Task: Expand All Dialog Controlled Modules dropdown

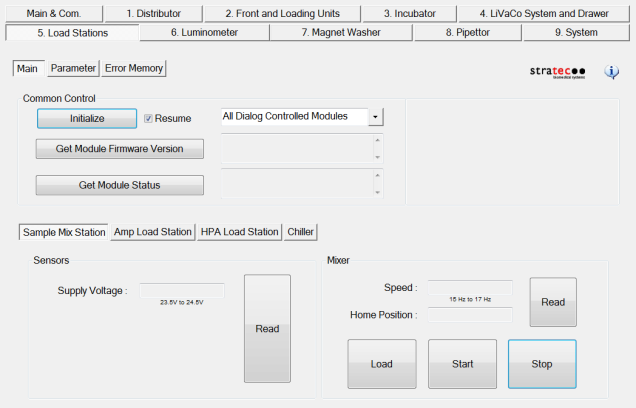Action: point(376,117)
